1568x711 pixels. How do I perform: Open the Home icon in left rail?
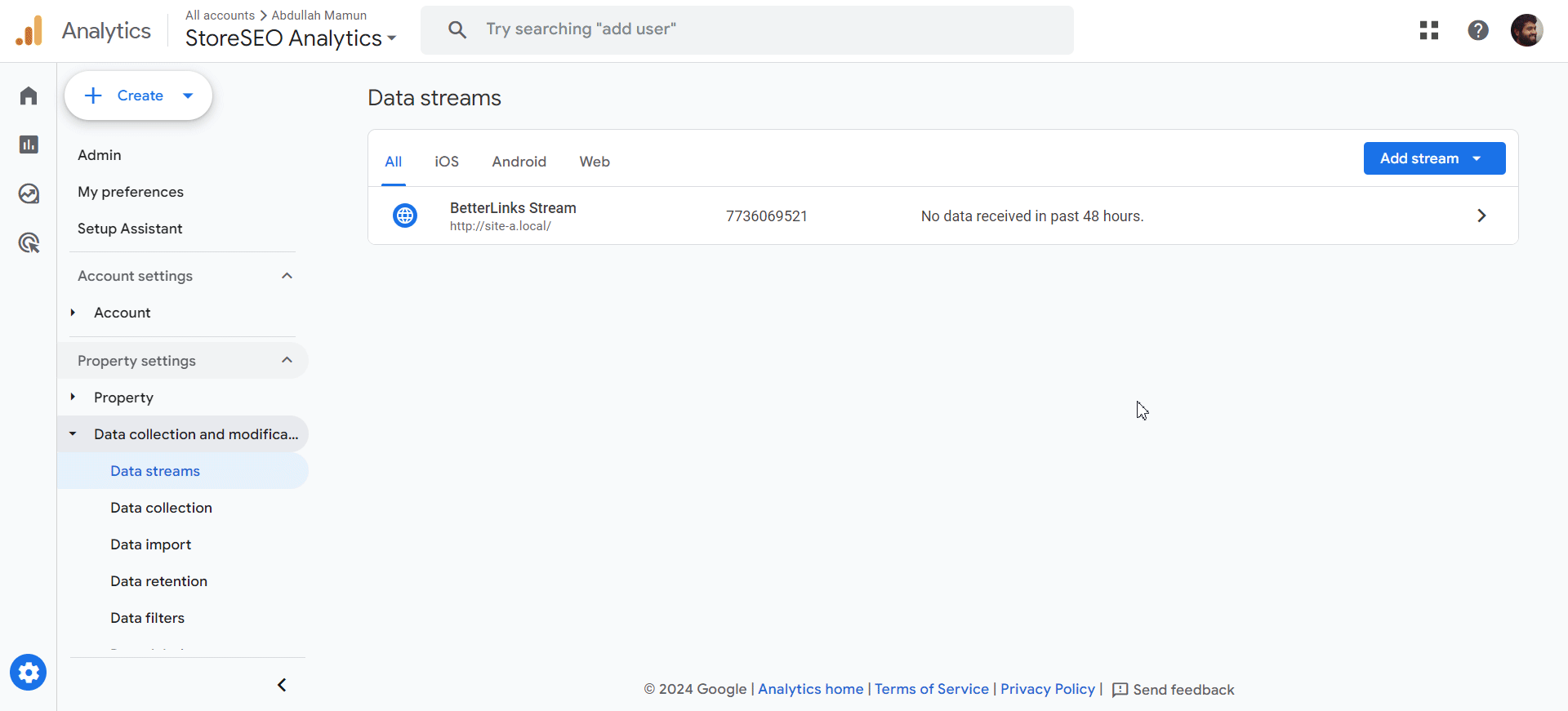[29, 96]
